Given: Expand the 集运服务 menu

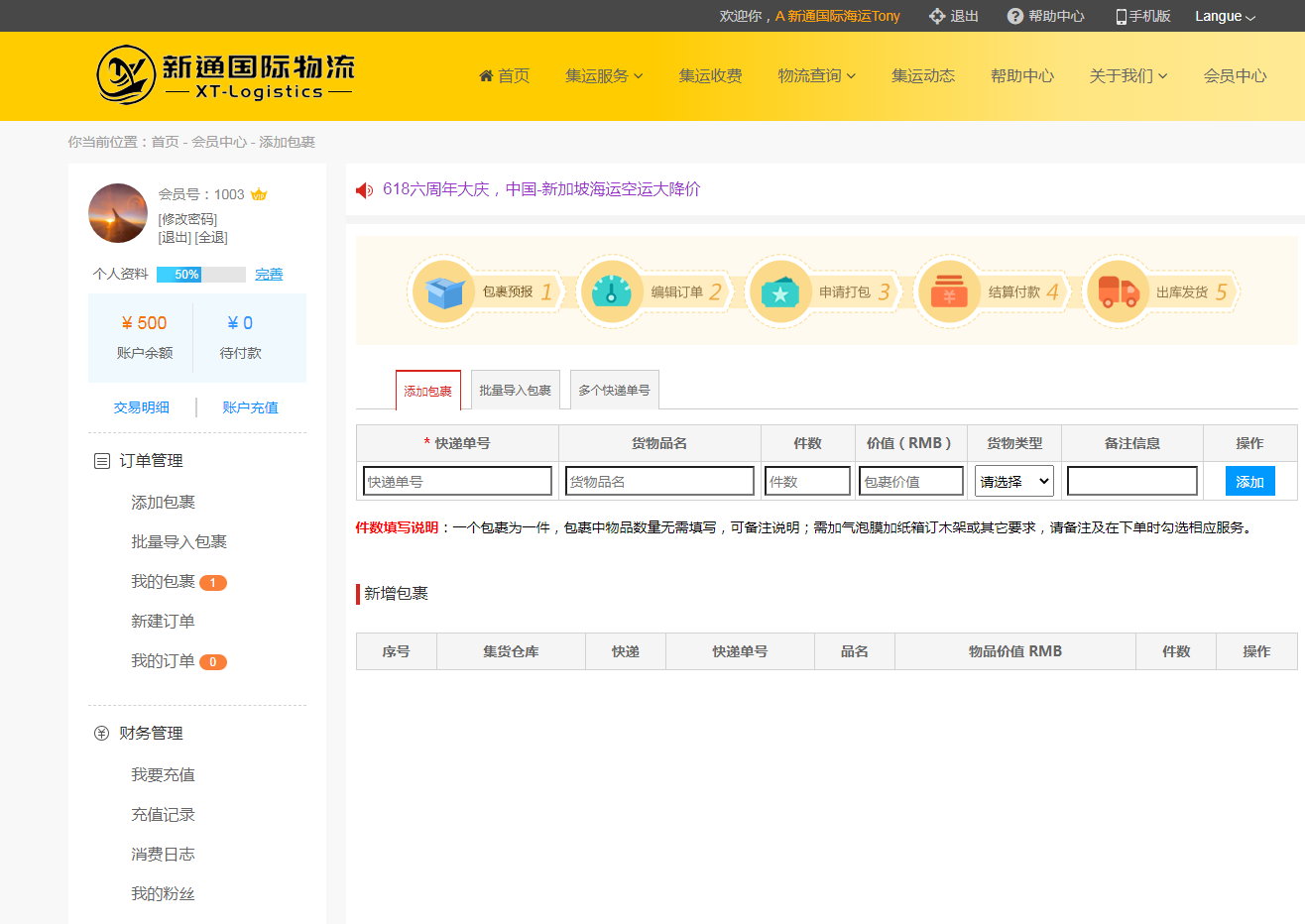Looking at the screenshot, I should click(604, 75).
